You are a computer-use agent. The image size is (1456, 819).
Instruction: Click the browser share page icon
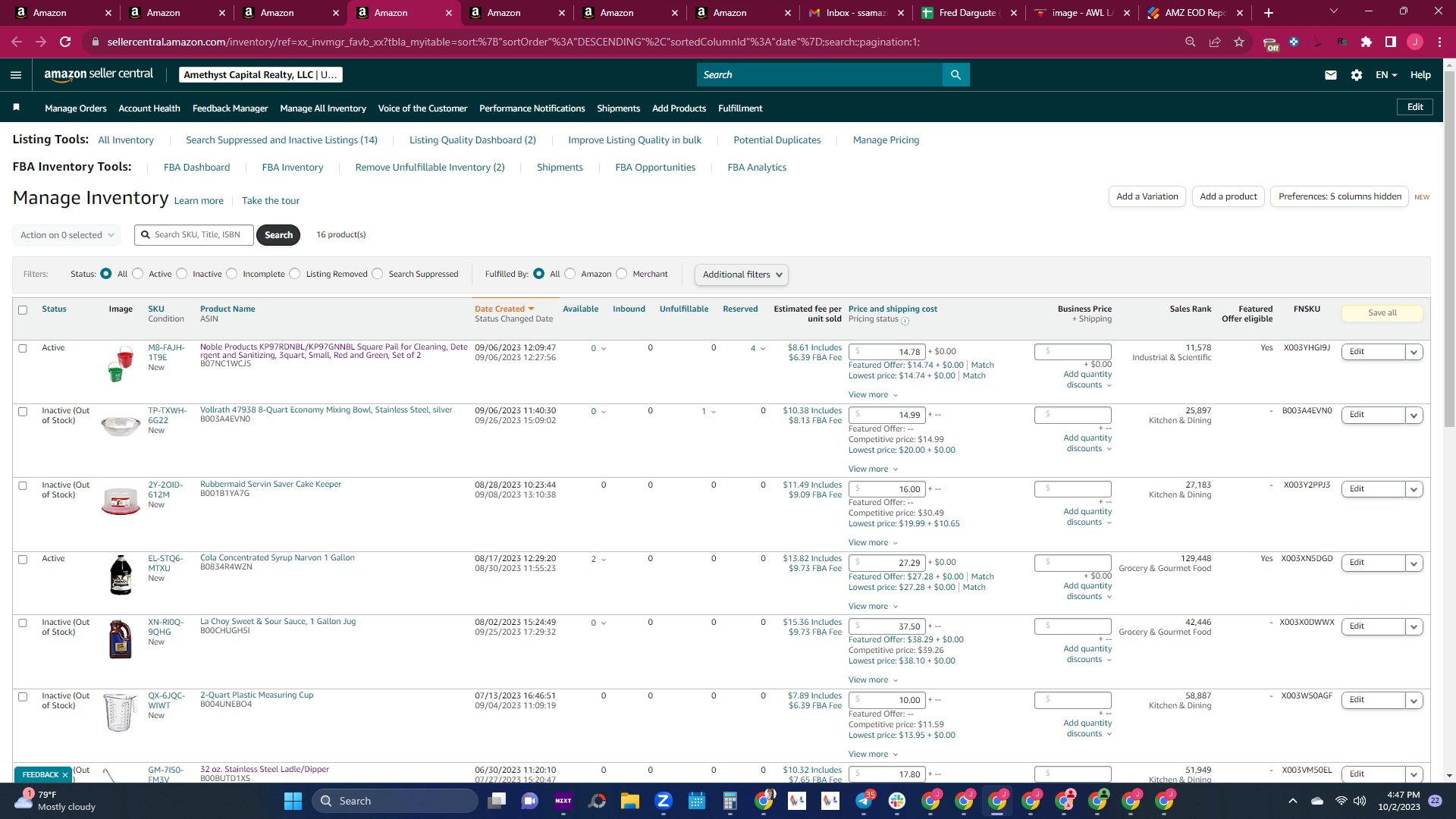[x=1215, y=42]
